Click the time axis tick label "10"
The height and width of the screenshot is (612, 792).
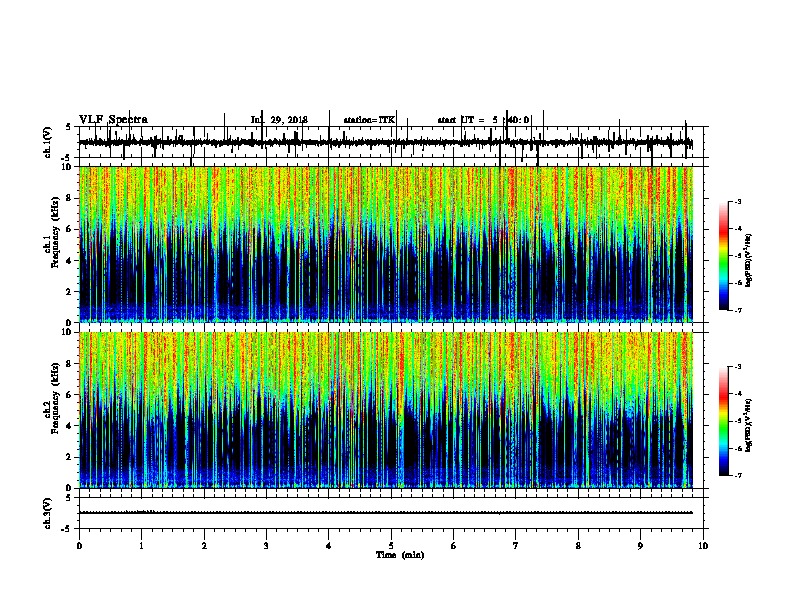click(x=703, y=546)
